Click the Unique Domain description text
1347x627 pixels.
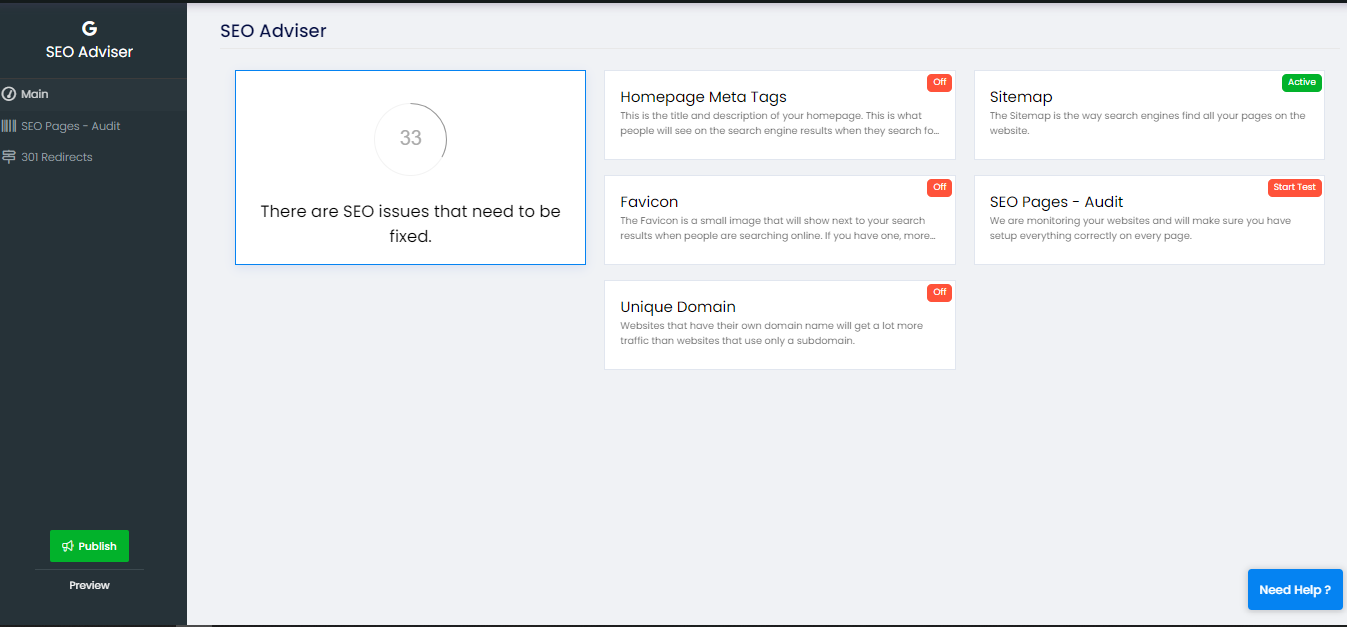[x=772, y=333]
